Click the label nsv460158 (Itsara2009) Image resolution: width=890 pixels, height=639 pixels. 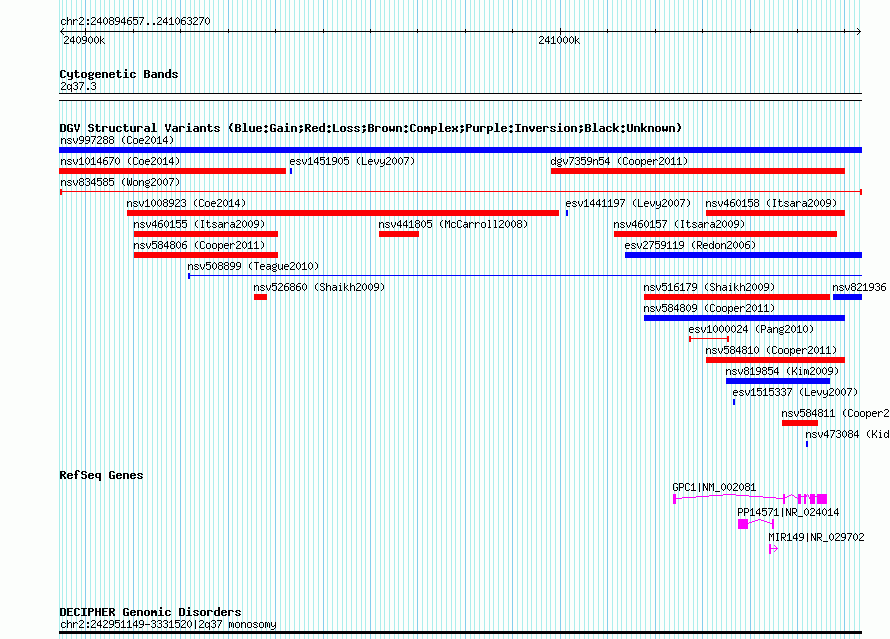pyautogui.click(x=771, y=203)
